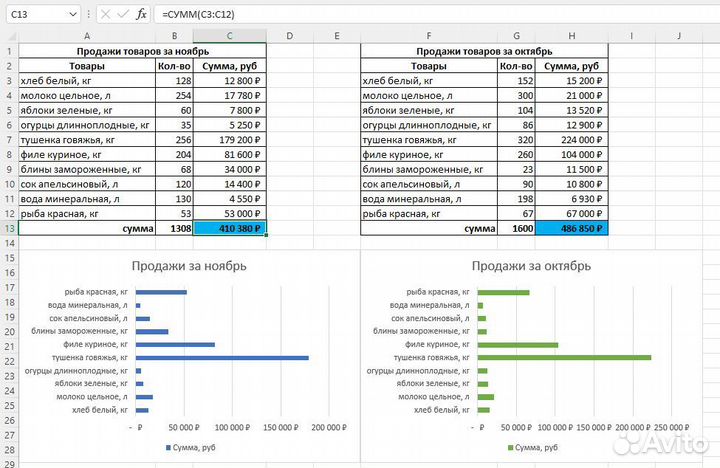Click the blue 'тушенка говяжья' bar in November chart
This screenshot has width=720, height=468.
[x=221, y=357]
